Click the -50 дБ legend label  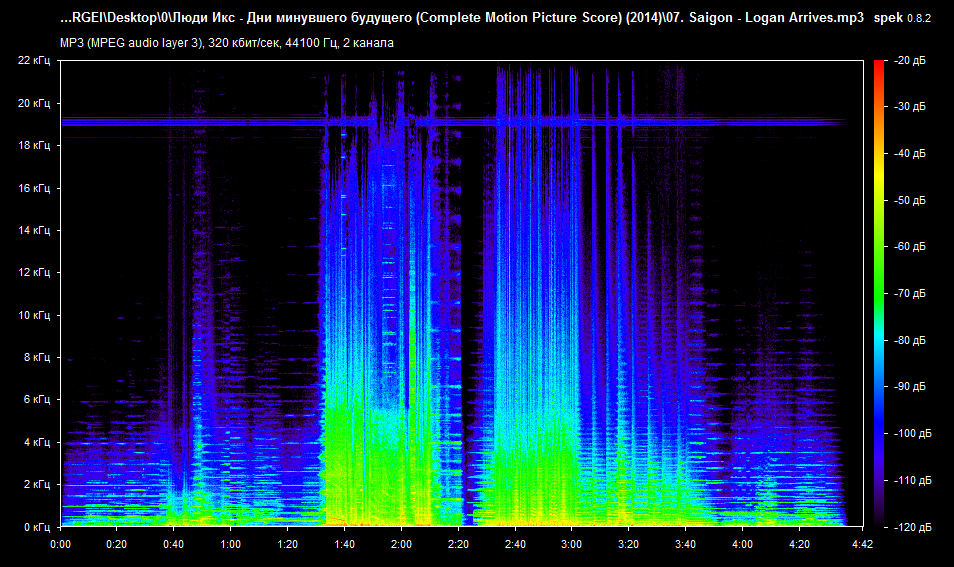(x=910, y=201)
